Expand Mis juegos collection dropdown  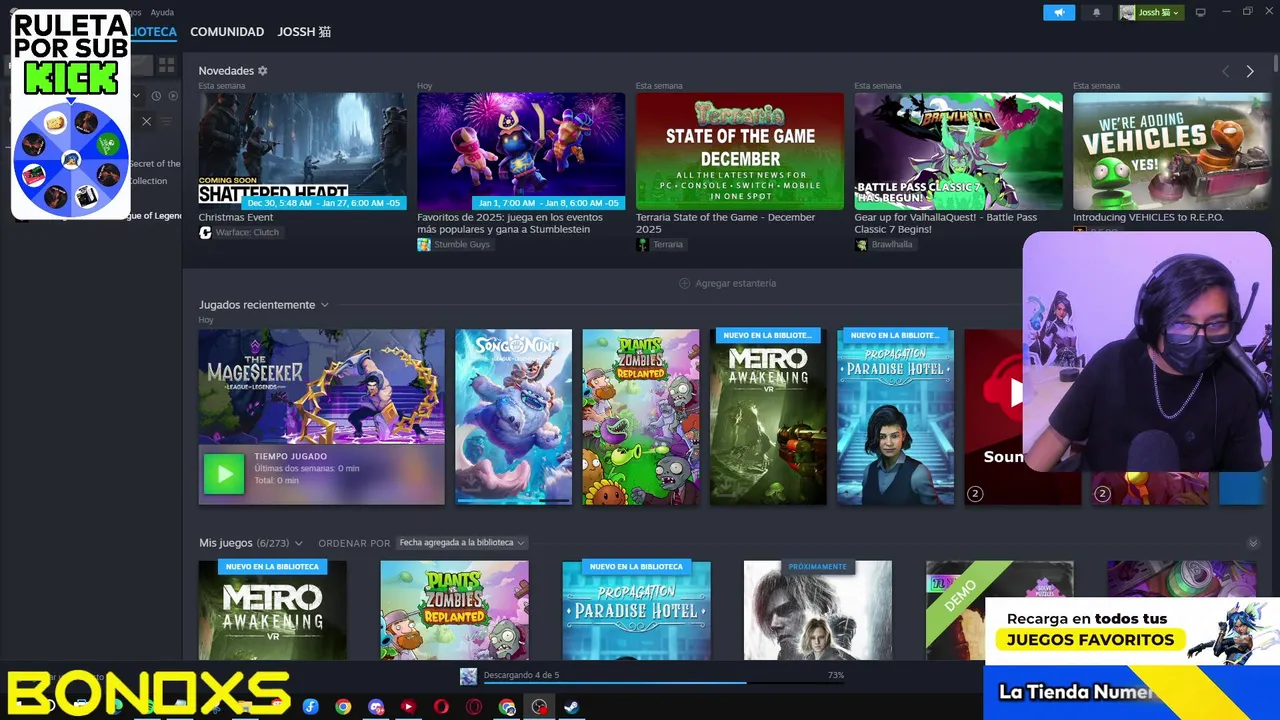point(298,543)
